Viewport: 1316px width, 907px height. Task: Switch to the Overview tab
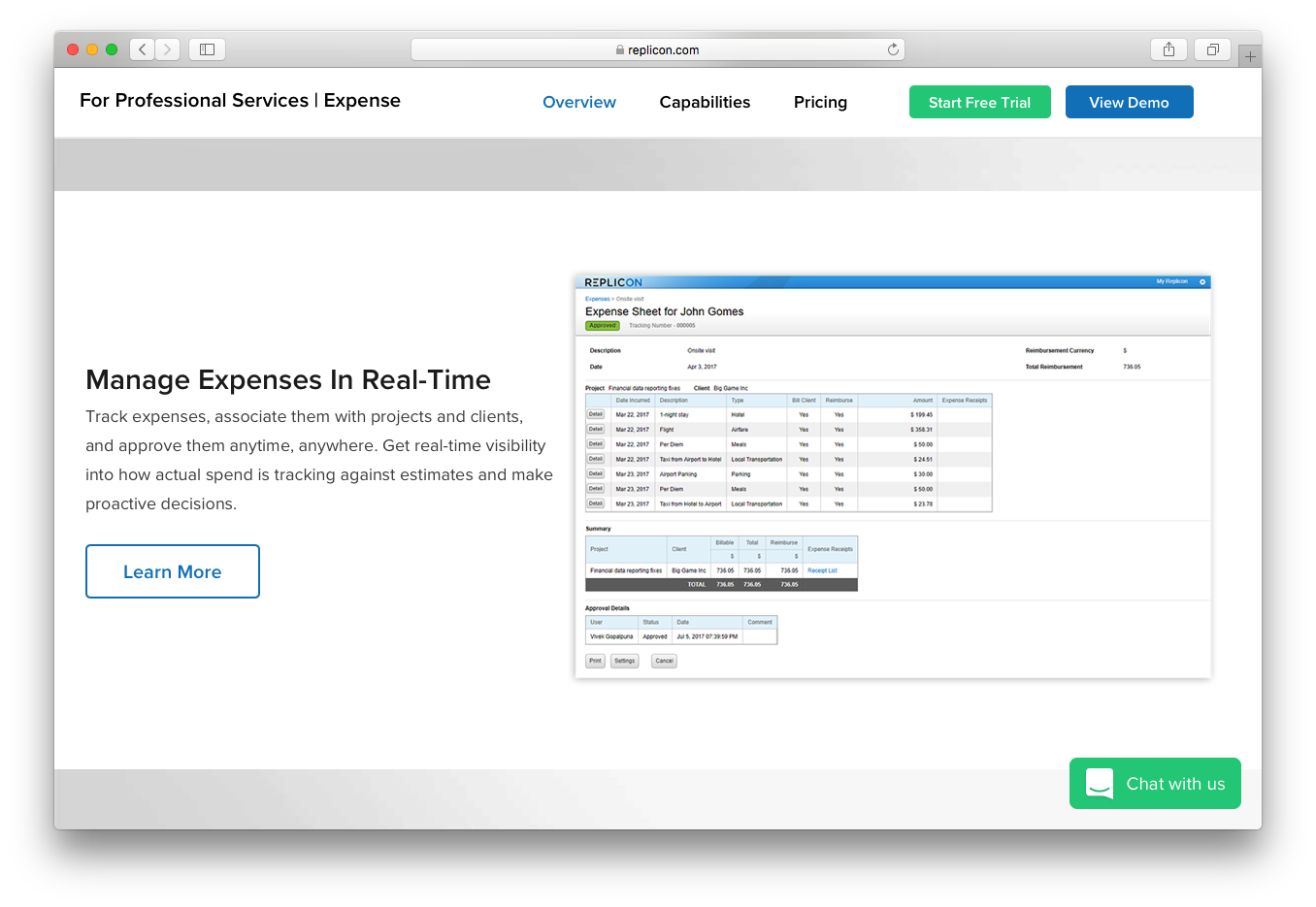[x=578, y=102]
